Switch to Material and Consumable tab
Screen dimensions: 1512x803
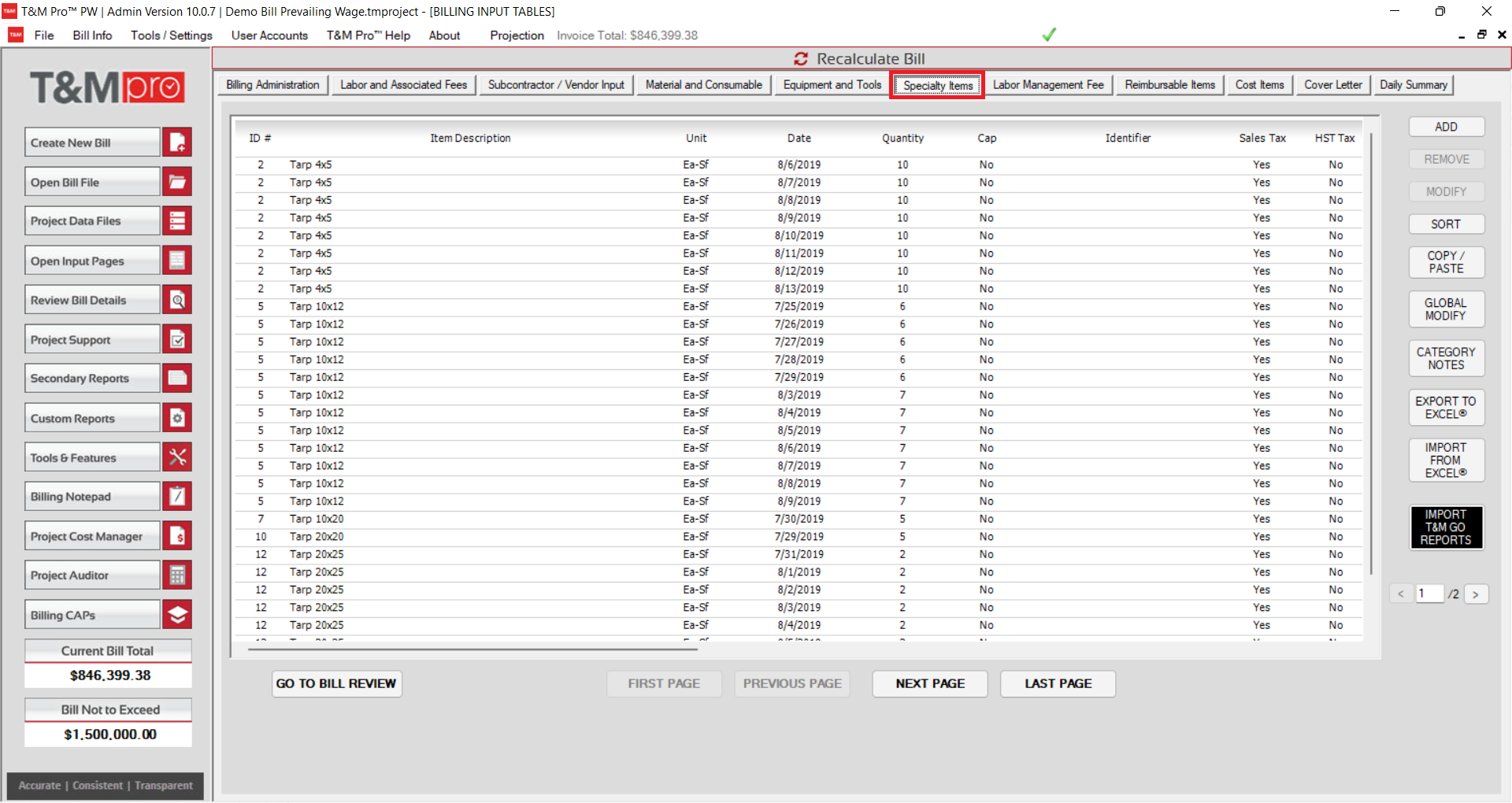point(704,85)
